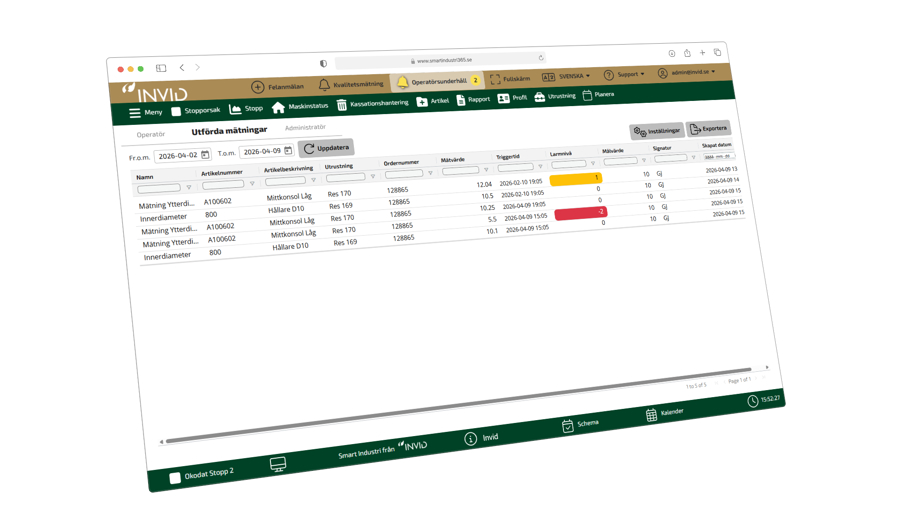Toggle the Stopporsak square box
The image size is (900, 506).
pyautogui.click(x=176, y=112)
